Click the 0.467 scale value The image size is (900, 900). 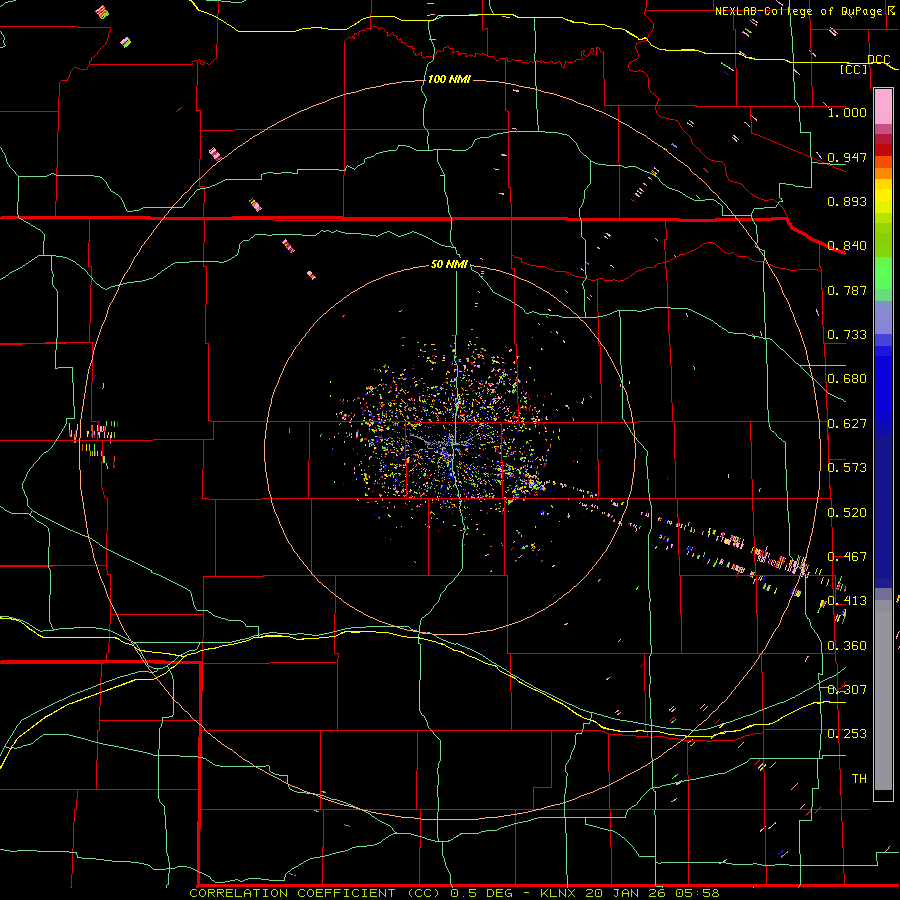(x=847, y=557)
